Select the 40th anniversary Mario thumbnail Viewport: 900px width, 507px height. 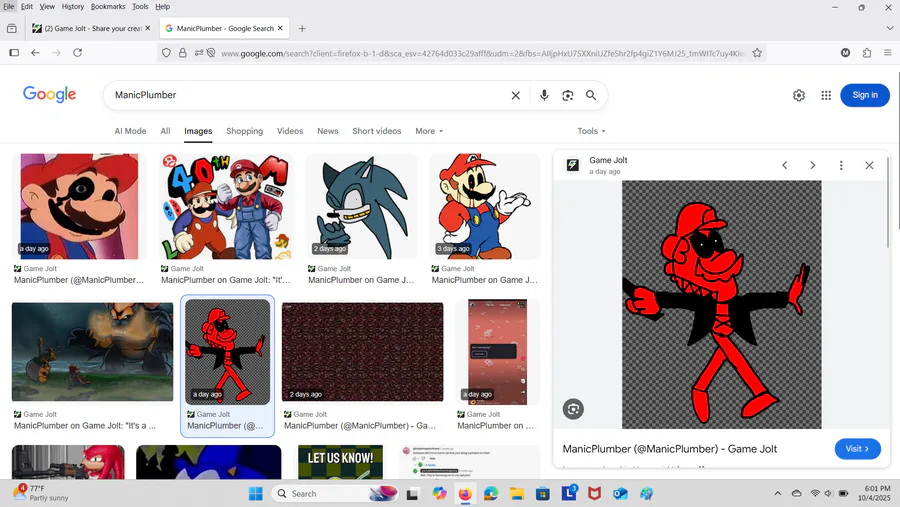226,206
